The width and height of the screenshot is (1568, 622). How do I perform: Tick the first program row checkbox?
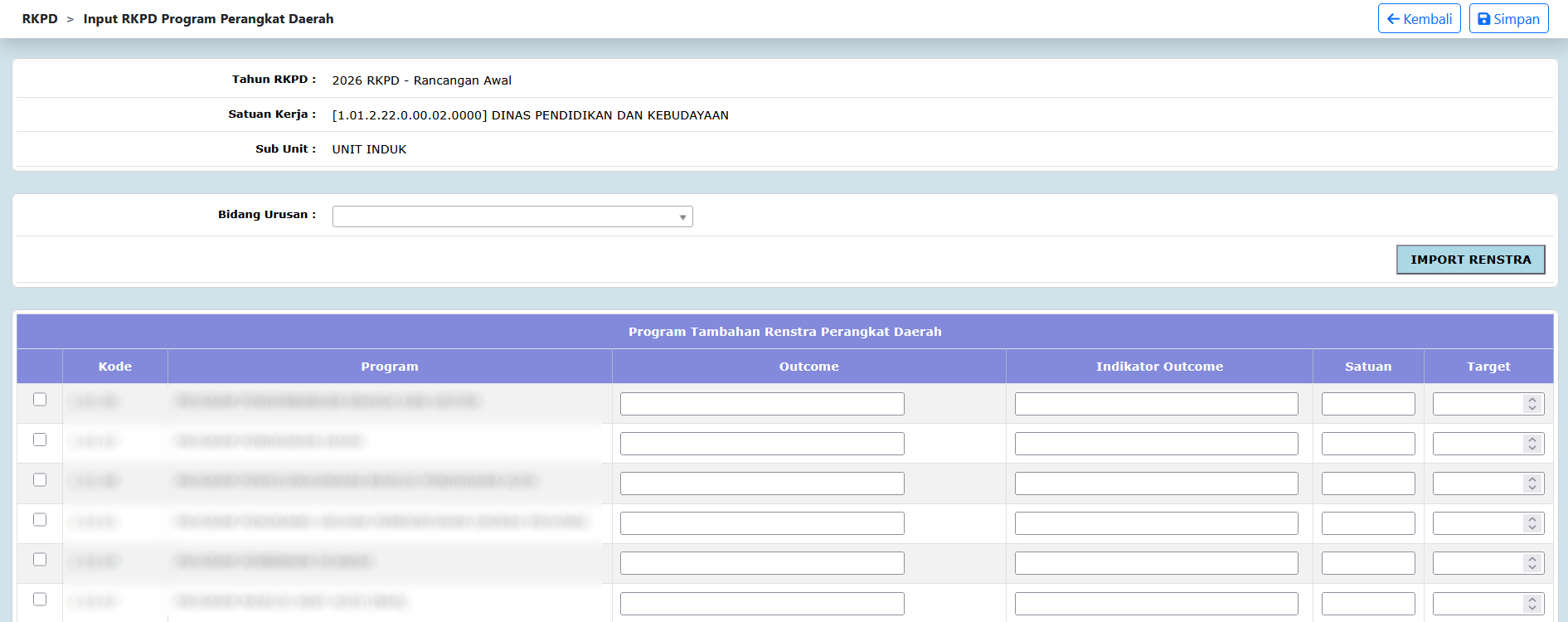(40, 400)
